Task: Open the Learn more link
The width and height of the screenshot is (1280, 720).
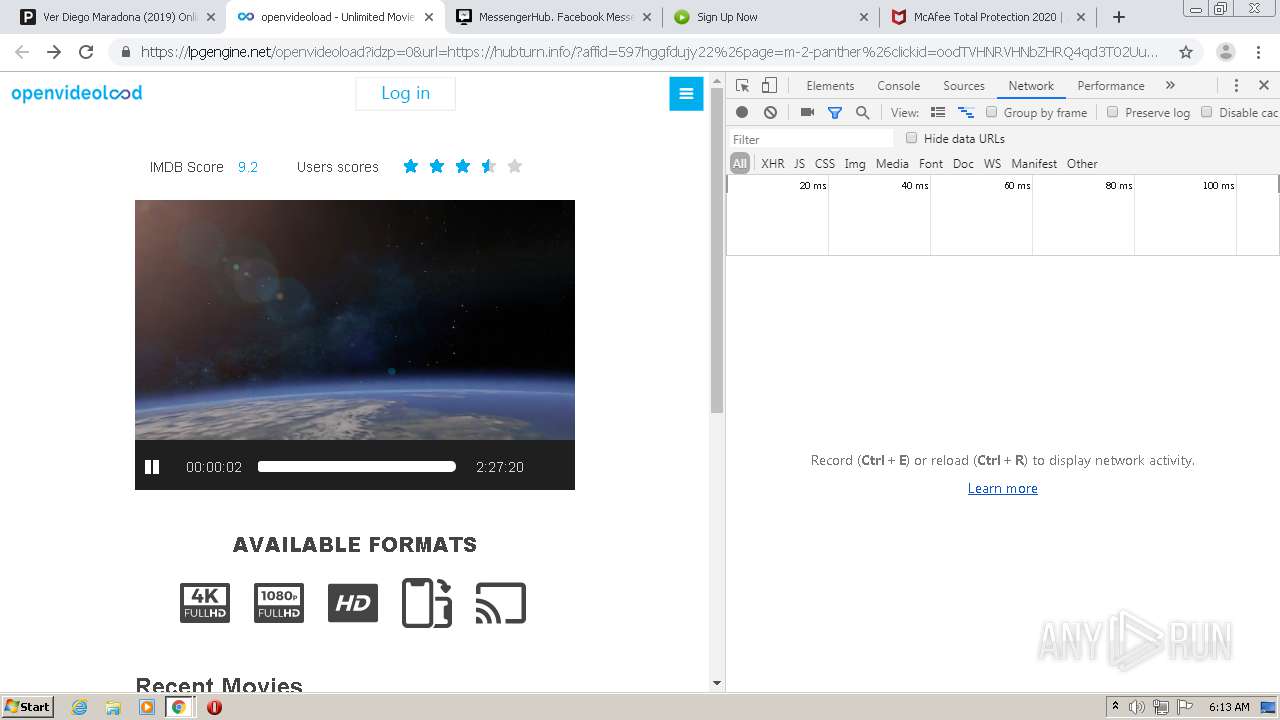Action: 1002,488
